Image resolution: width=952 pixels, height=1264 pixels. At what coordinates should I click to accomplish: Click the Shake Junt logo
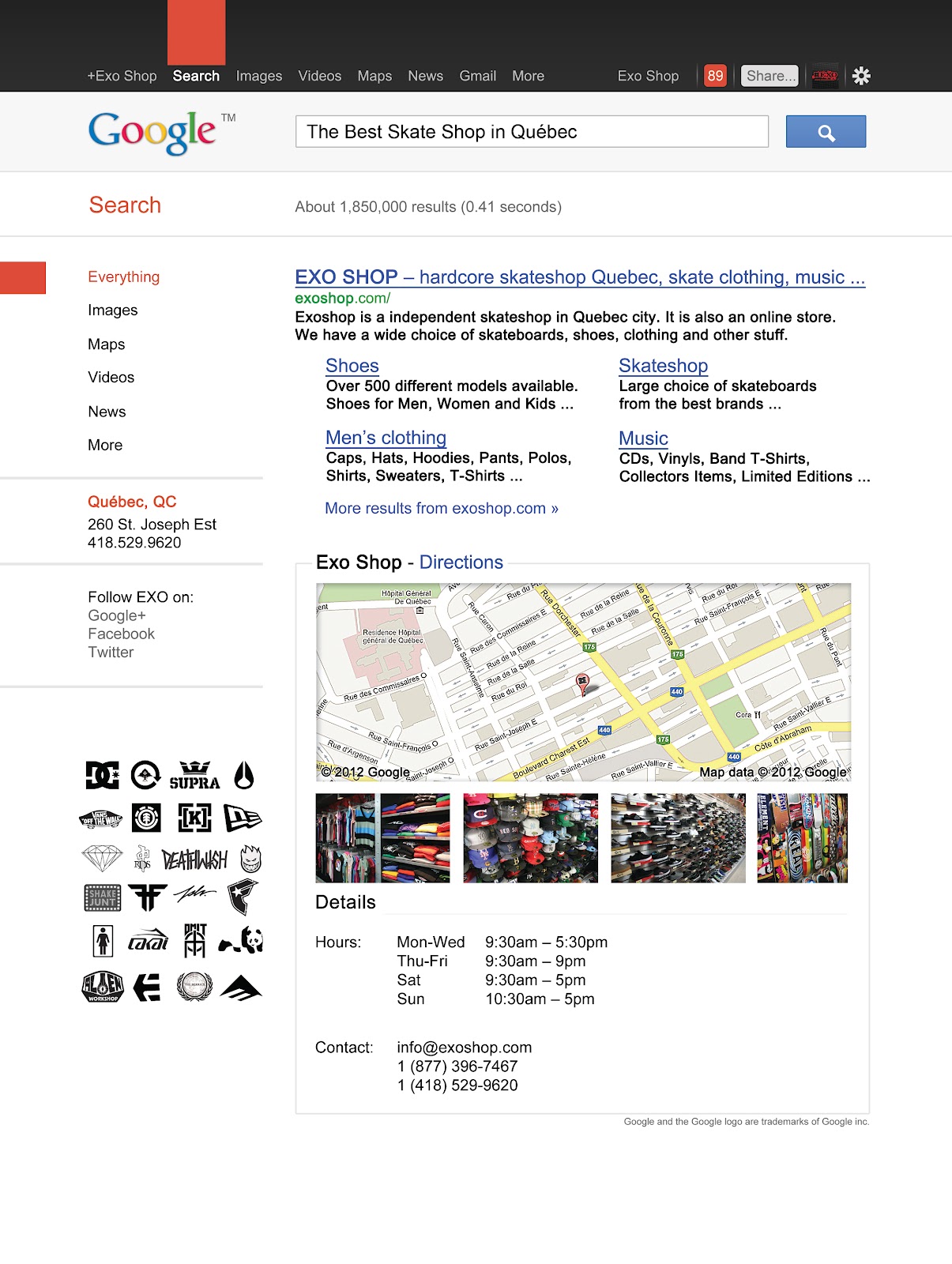(x=103, y=898)
